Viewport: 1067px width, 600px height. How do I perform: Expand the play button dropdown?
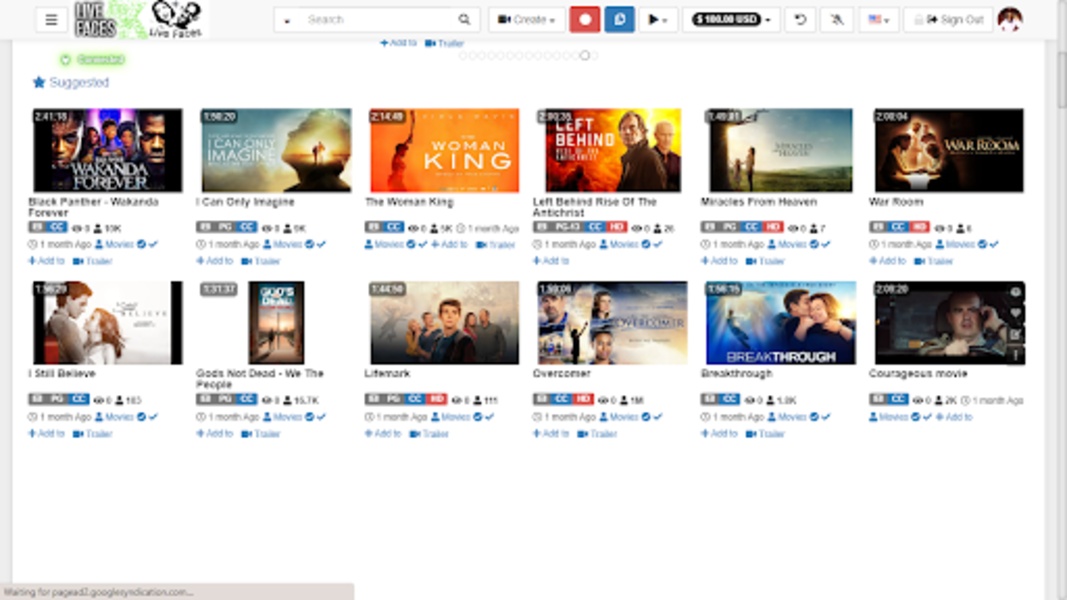click(657, 20)
